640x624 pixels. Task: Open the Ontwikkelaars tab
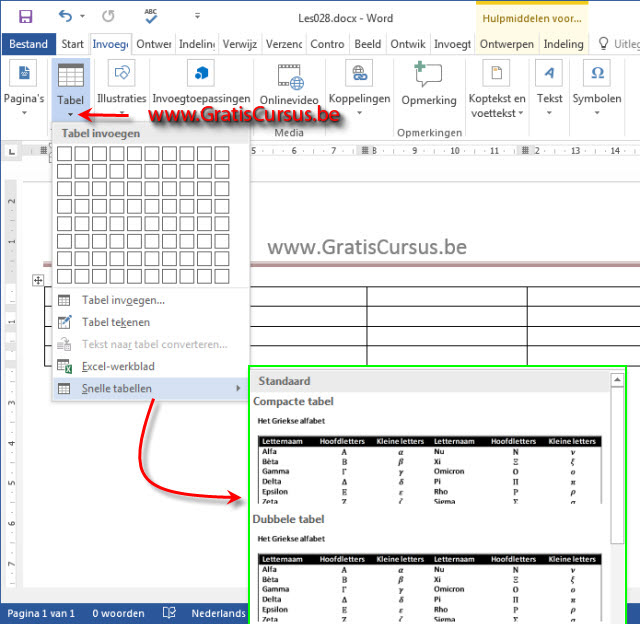tap(408, 44)
